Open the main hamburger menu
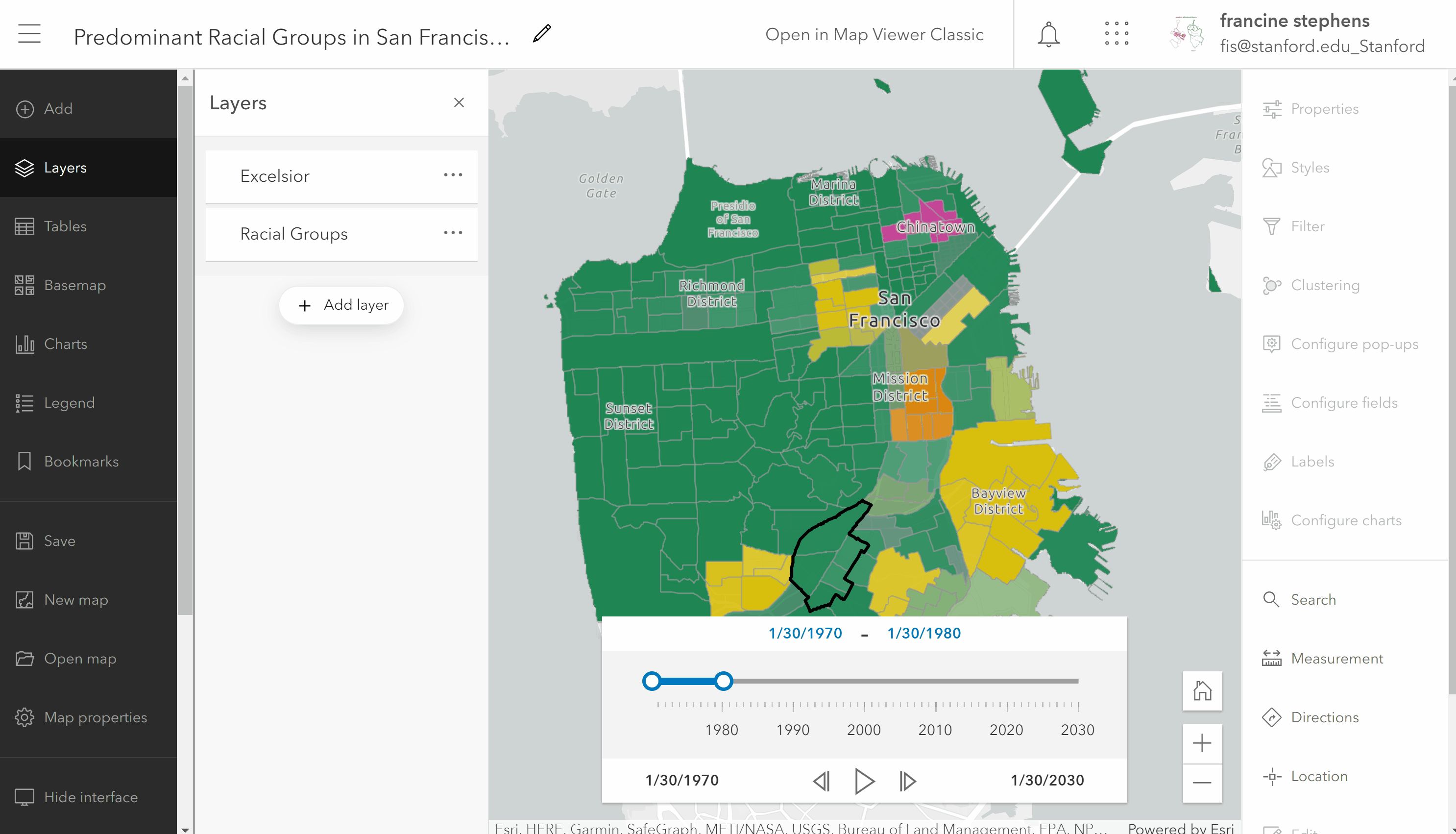Image resolution: width=1456 pixels, height=834 pixels. pos(29,34)
